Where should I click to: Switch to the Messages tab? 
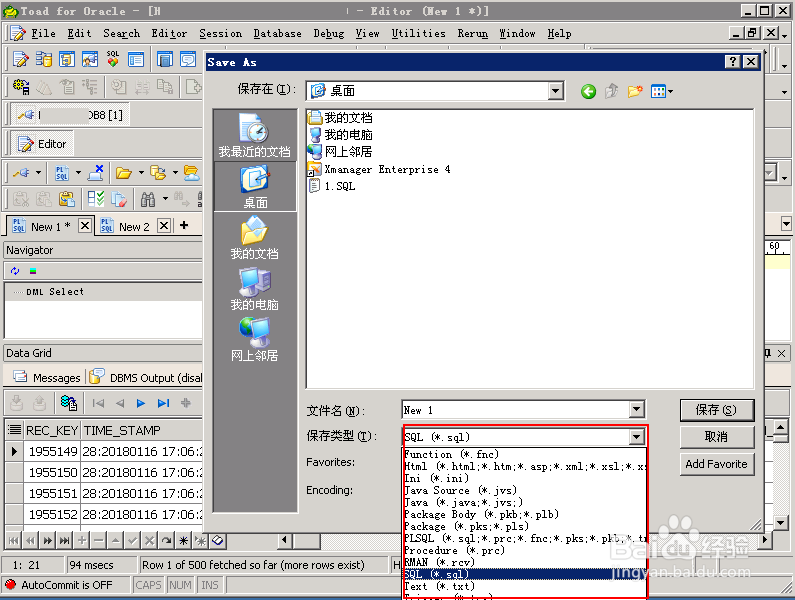click(x=47, y=378)
